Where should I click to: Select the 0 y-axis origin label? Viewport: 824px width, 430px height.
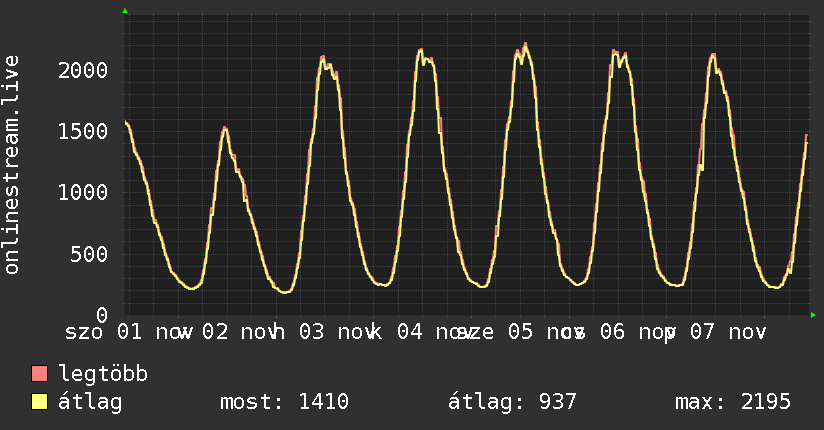click(x=103, y=314)
